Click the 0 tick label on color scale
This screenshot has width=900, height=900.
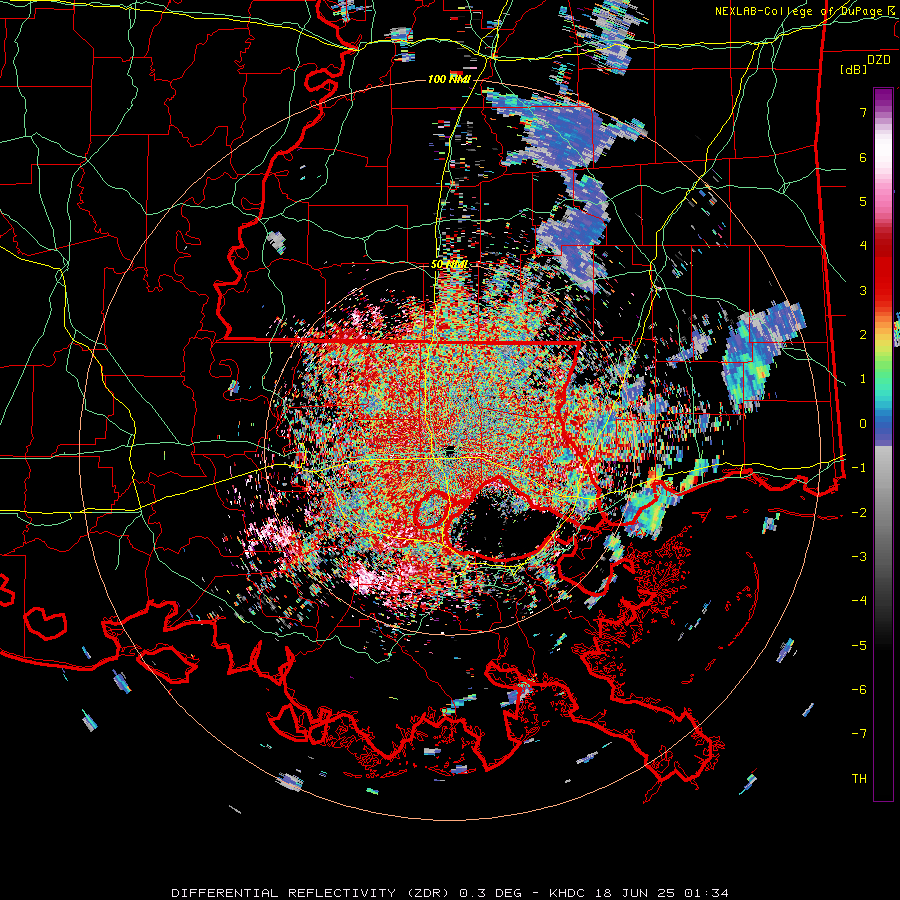click(863, 424)
